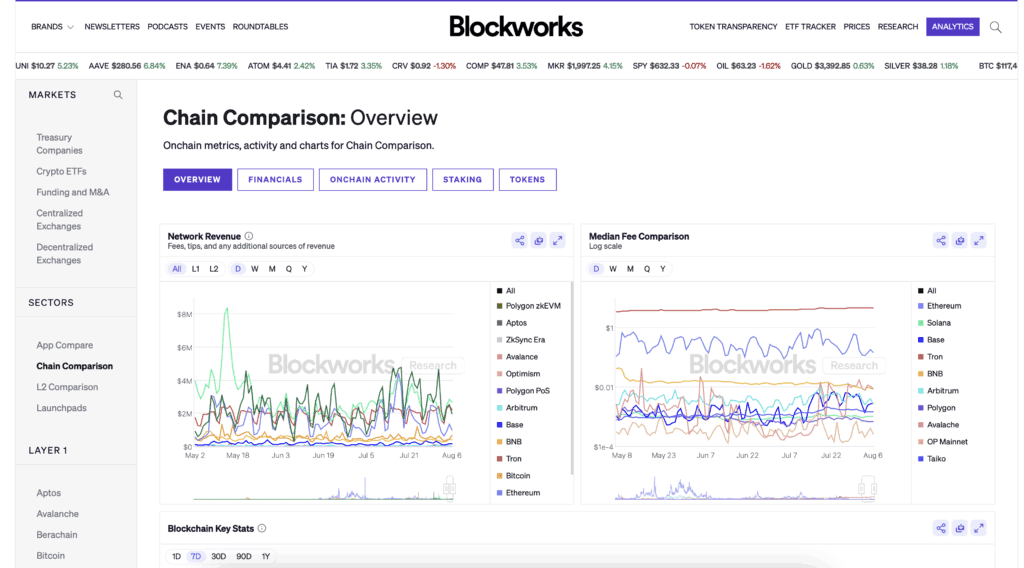The height and width of the screenshot is (568, 1024).
Task: Set Network Revenue interval to weekly (W)
Action: [255, 269]
